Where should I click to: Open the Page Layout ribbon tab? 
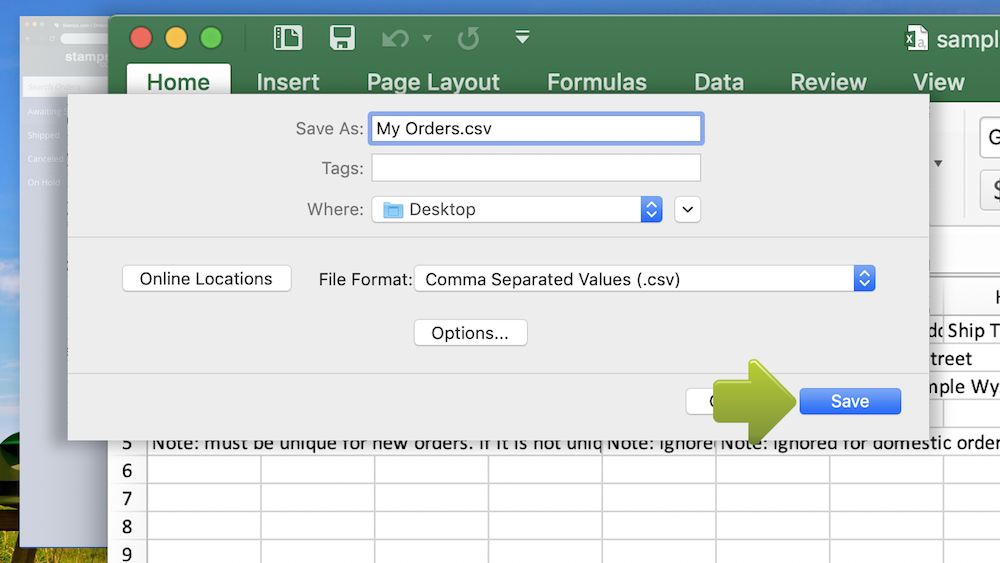pos(433,82)
